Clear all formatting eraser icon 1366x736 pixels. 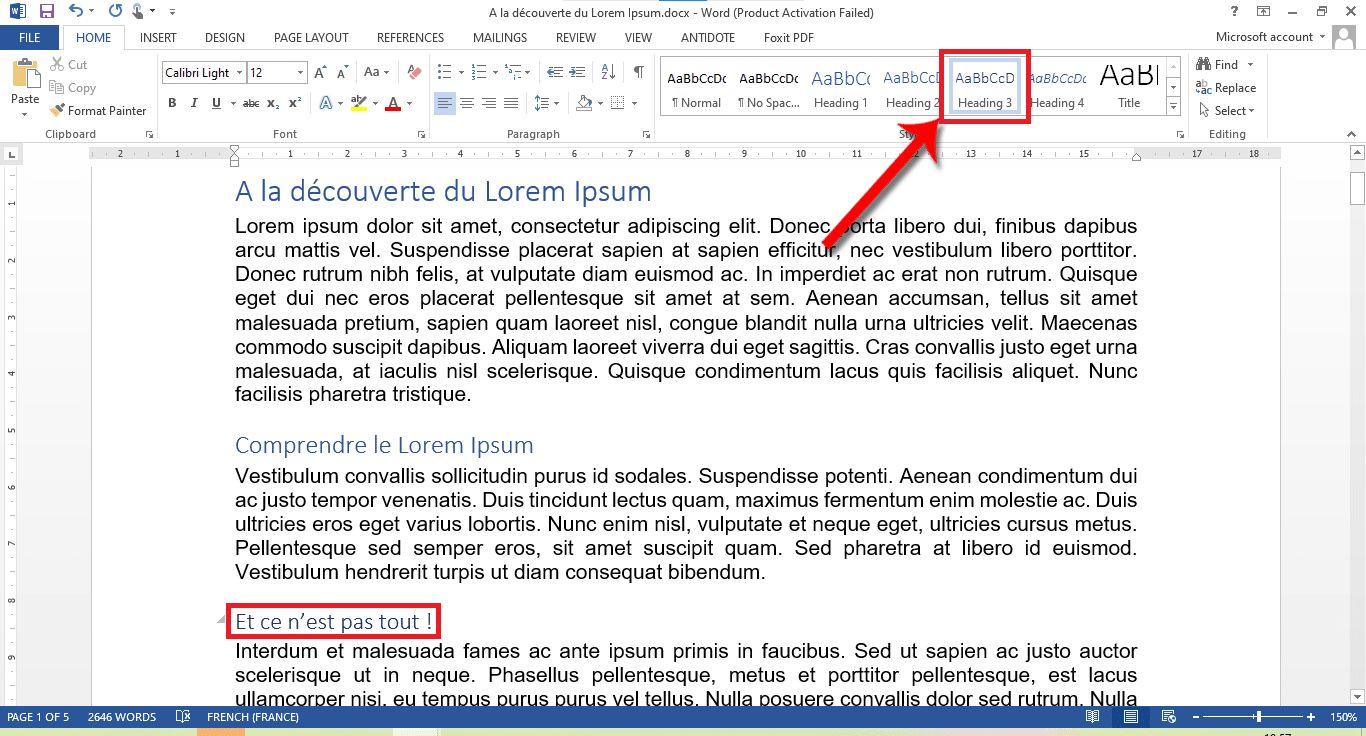(x=415, y=73)
